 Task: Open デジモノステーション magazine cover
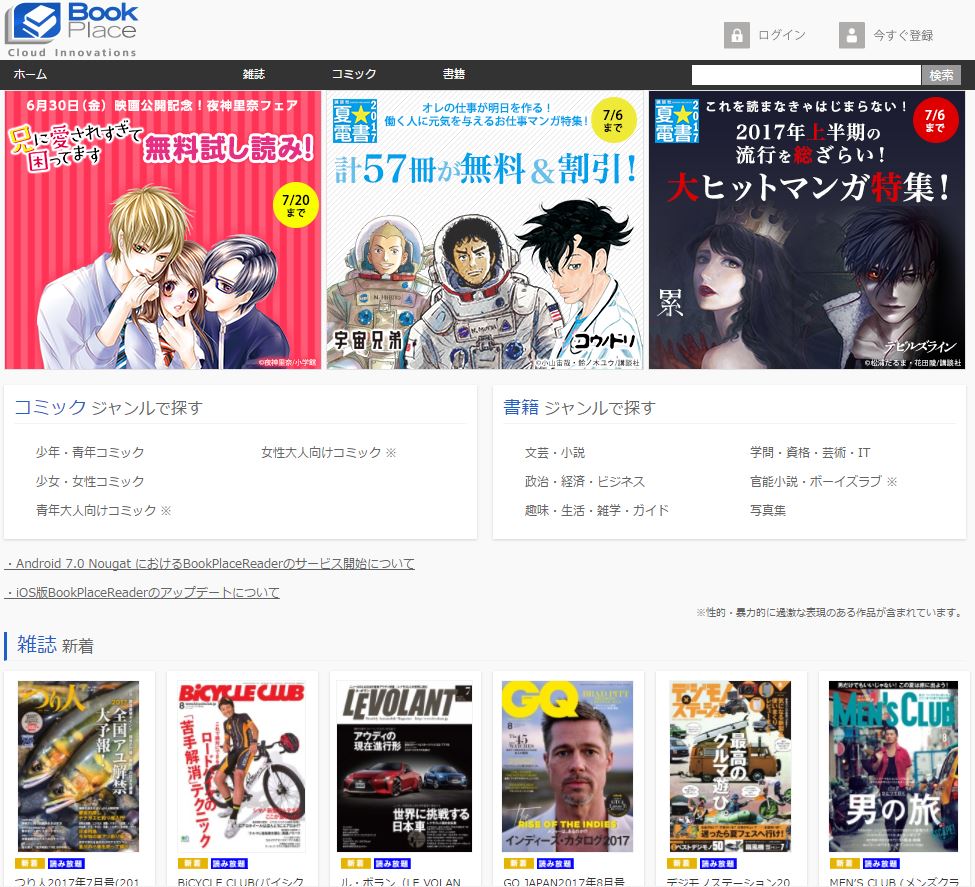(730, 766)
